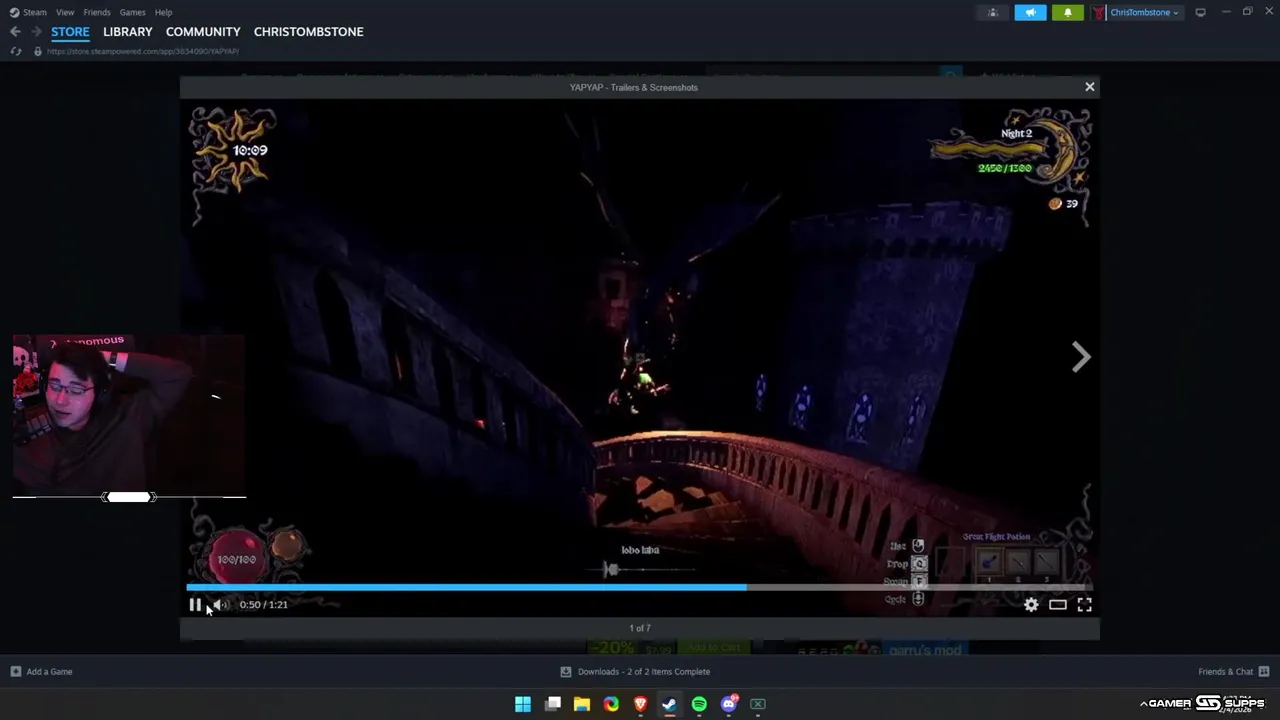Viewport: 1280px width, 720px height.
Task: Open the Games menu
Action: [132, 12]
